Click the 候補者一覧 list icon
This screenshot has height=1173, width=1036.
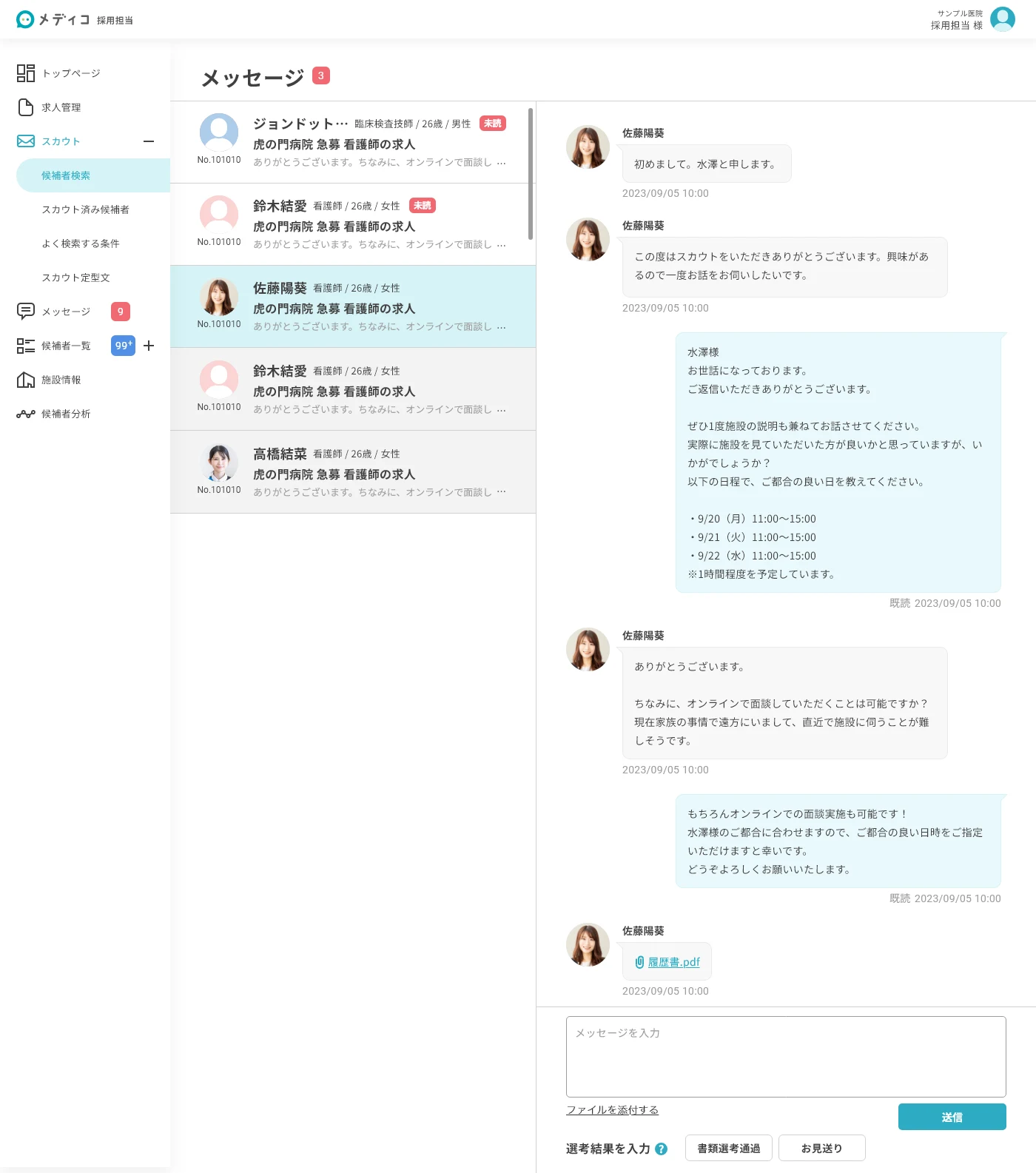click(26, 346)
